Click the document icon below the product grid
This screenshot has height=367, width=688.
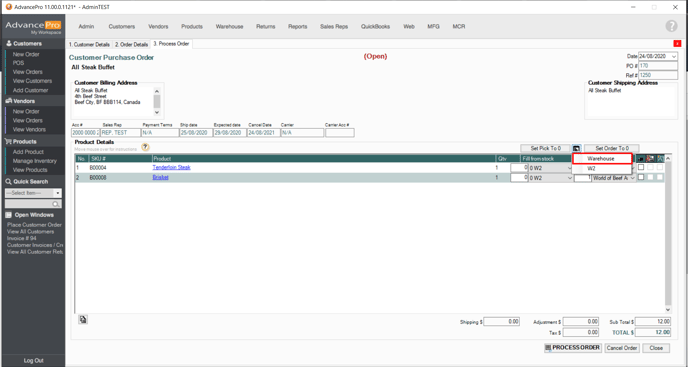[83, 320]
